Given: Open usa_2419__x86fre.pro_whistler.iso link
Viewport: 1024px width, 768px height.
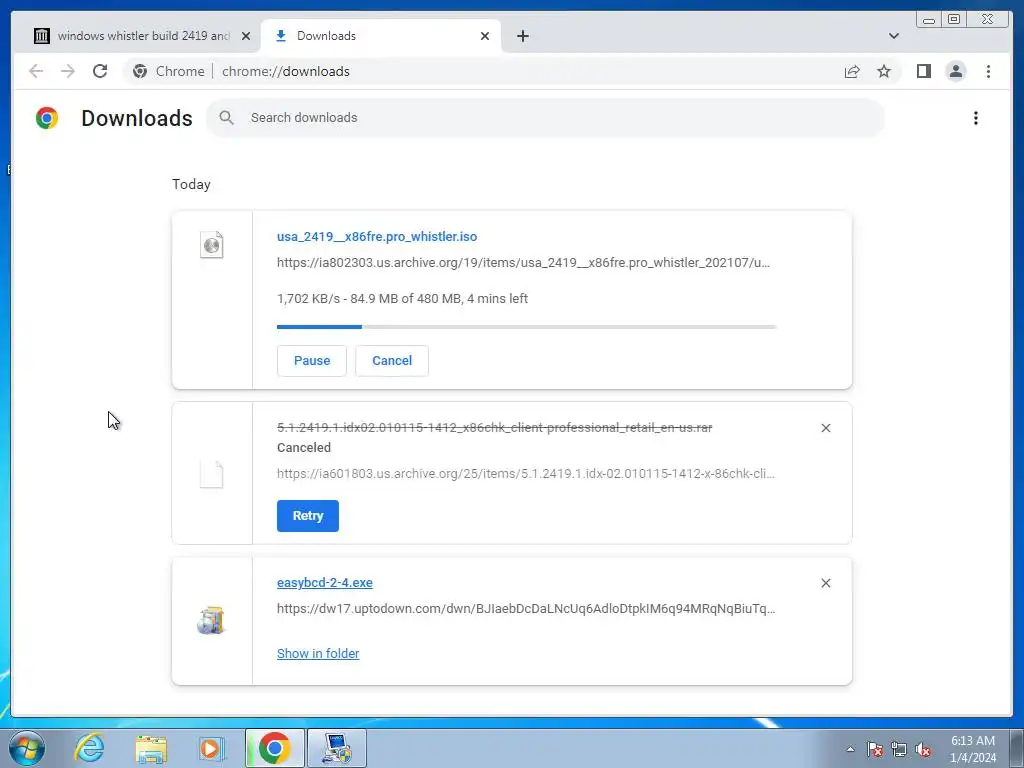Looking at the screenshot, I should [x=377, y=236].
